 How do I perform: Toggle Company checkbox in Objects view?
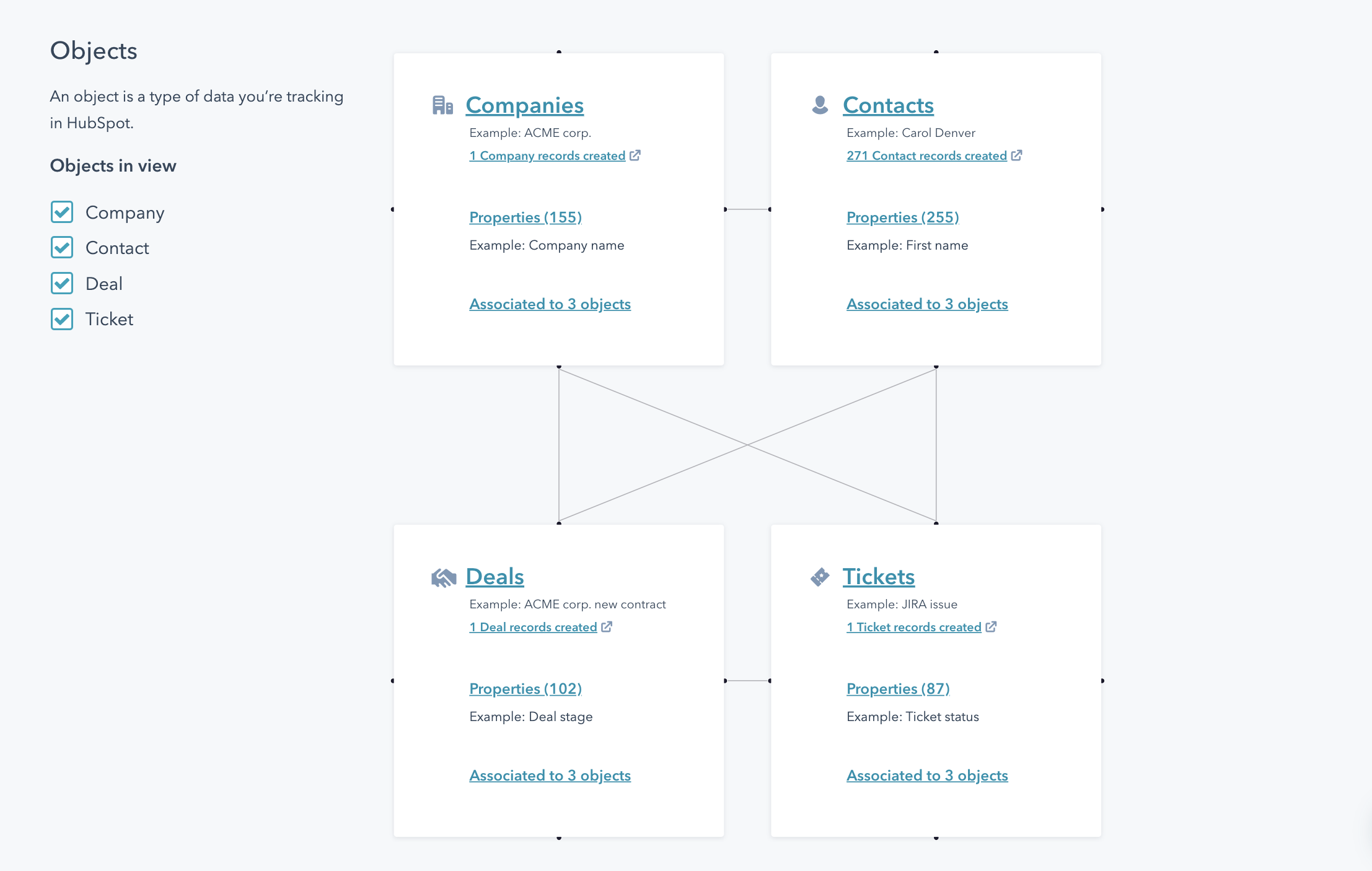(x=62, y=211)
